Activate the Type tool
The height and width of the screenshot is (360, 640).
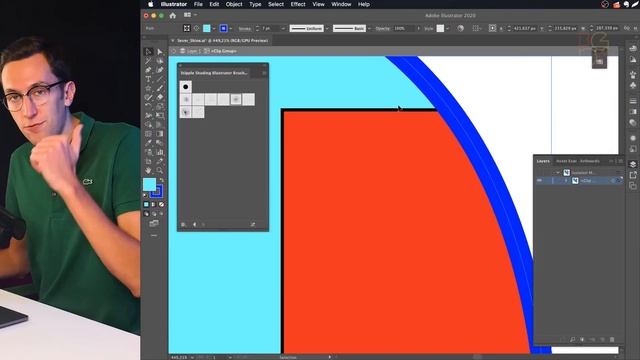(149, 79)
